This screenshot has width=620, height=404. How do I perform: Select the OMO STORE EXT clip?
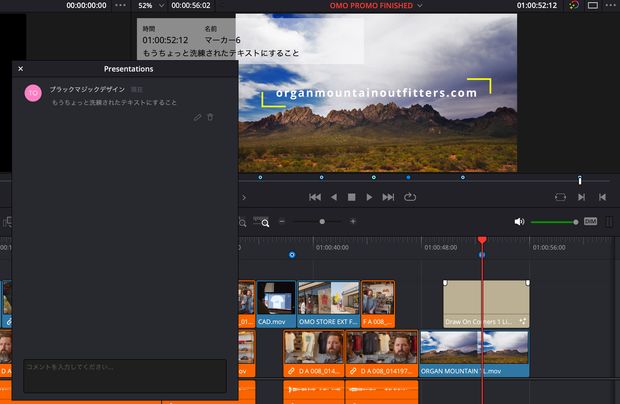(x=329, y=304)
